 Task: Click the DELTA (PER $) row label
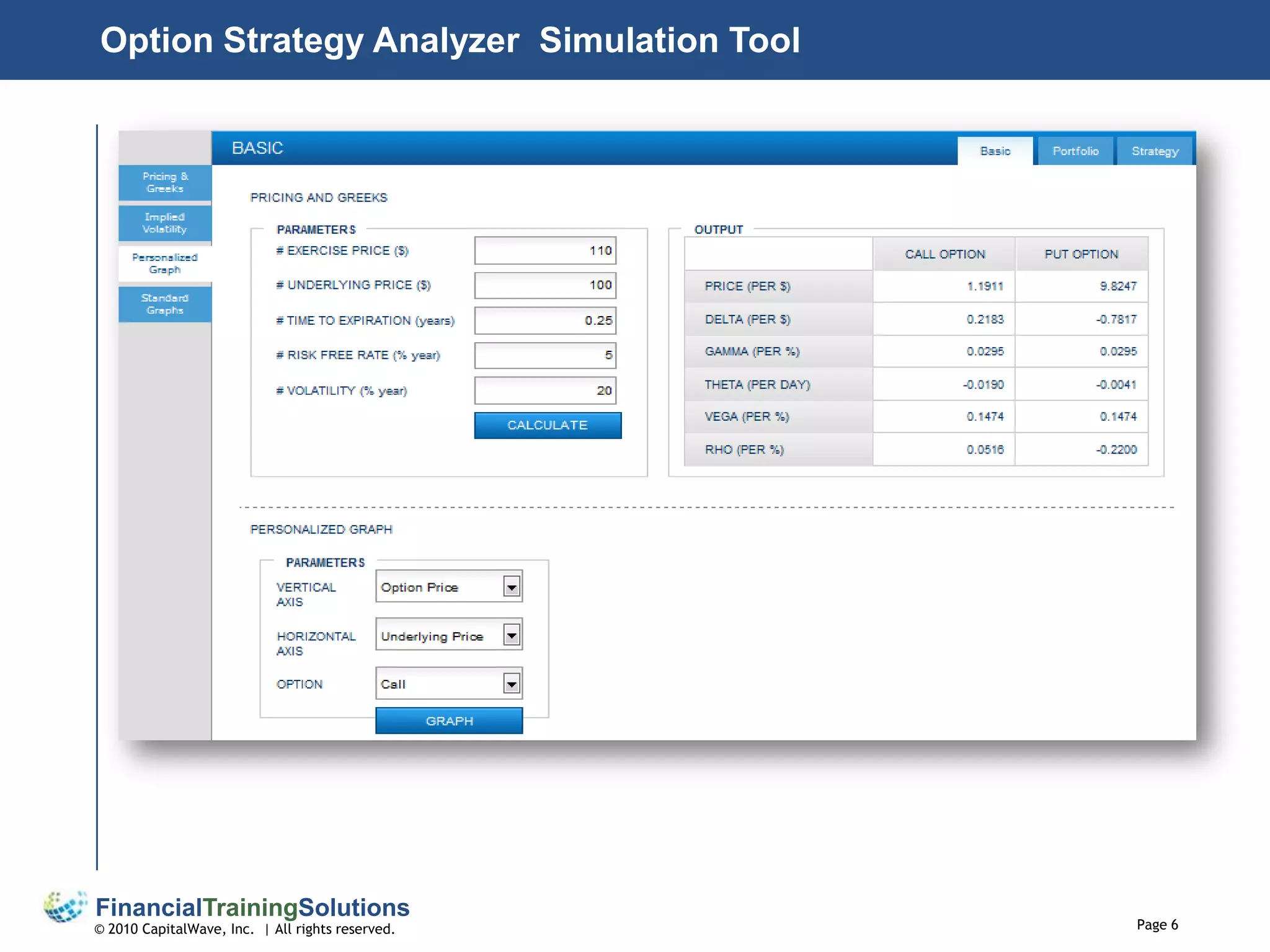tap(747, 319)
